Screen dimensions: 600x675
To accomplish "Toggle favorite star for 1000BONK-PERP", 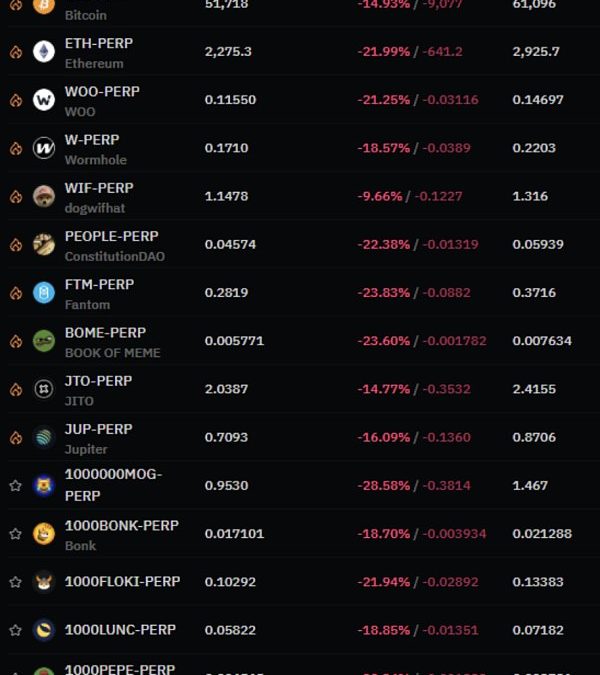I will click(x=15, y=534).
